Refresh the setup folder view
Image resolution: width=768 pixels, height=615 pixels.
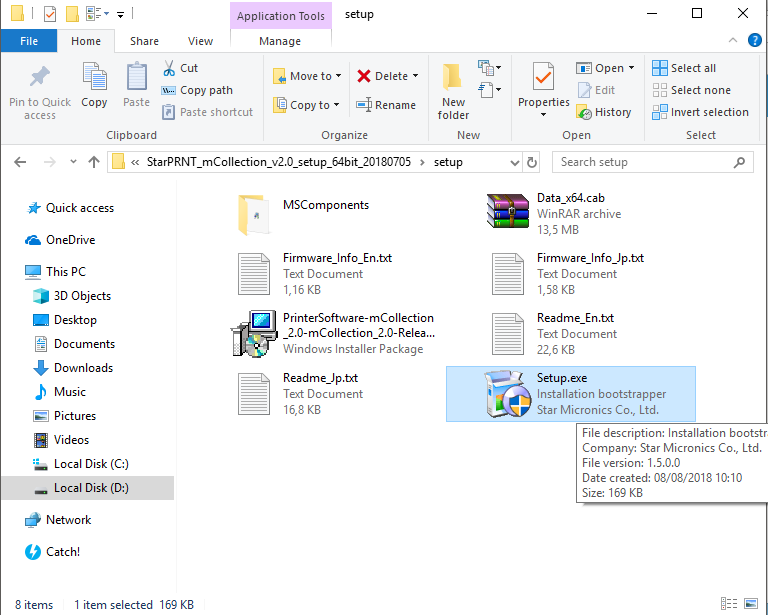coord(532,162)
